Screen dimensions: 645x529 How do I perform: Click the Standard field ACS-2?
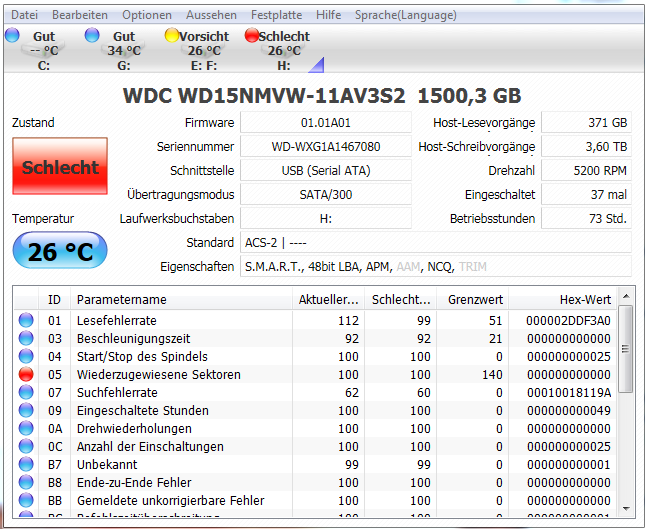pos(436,242)
